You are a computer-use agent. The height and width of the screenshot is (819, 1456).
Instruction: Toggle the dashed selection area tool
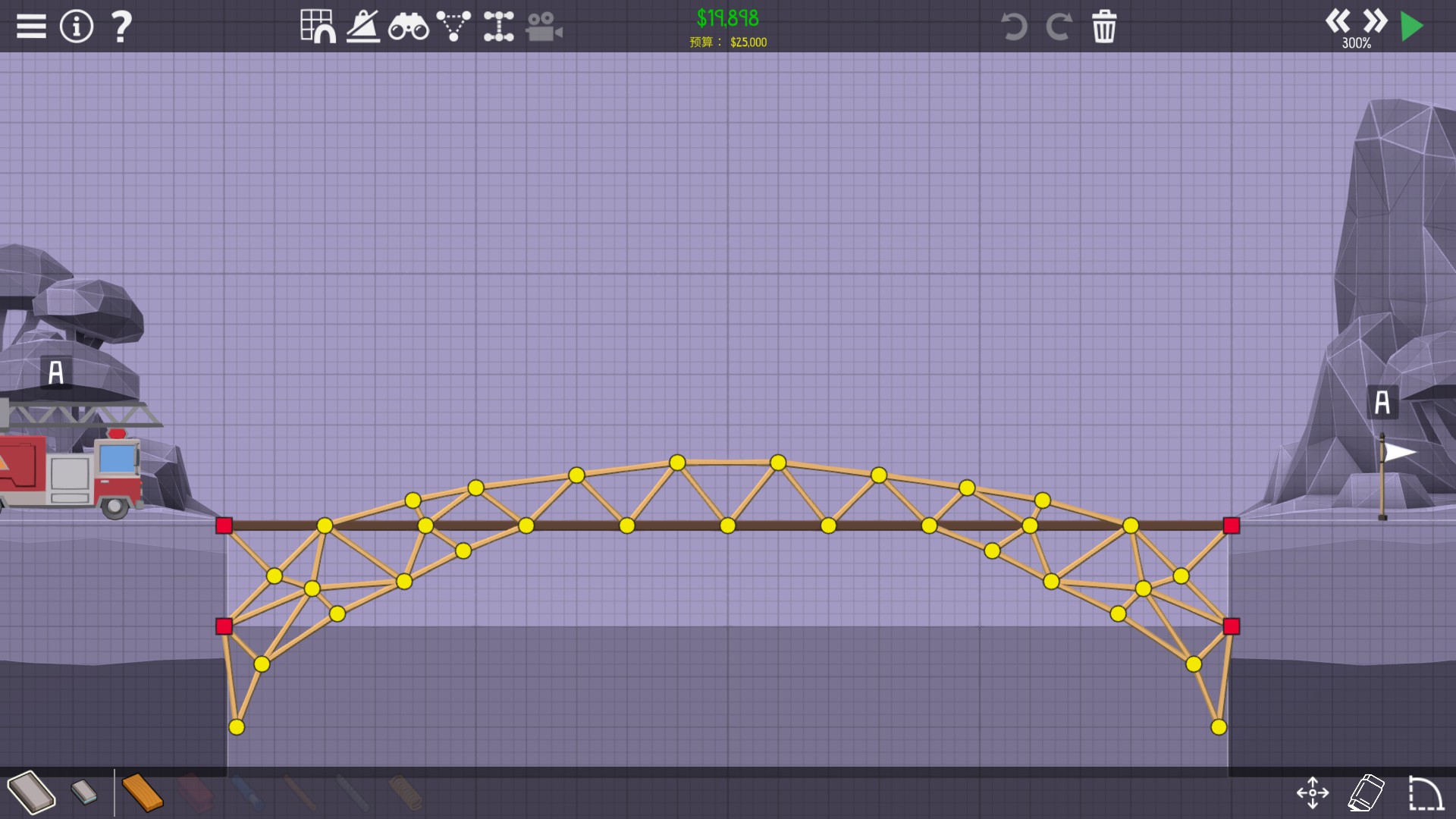coord(1425,793)
